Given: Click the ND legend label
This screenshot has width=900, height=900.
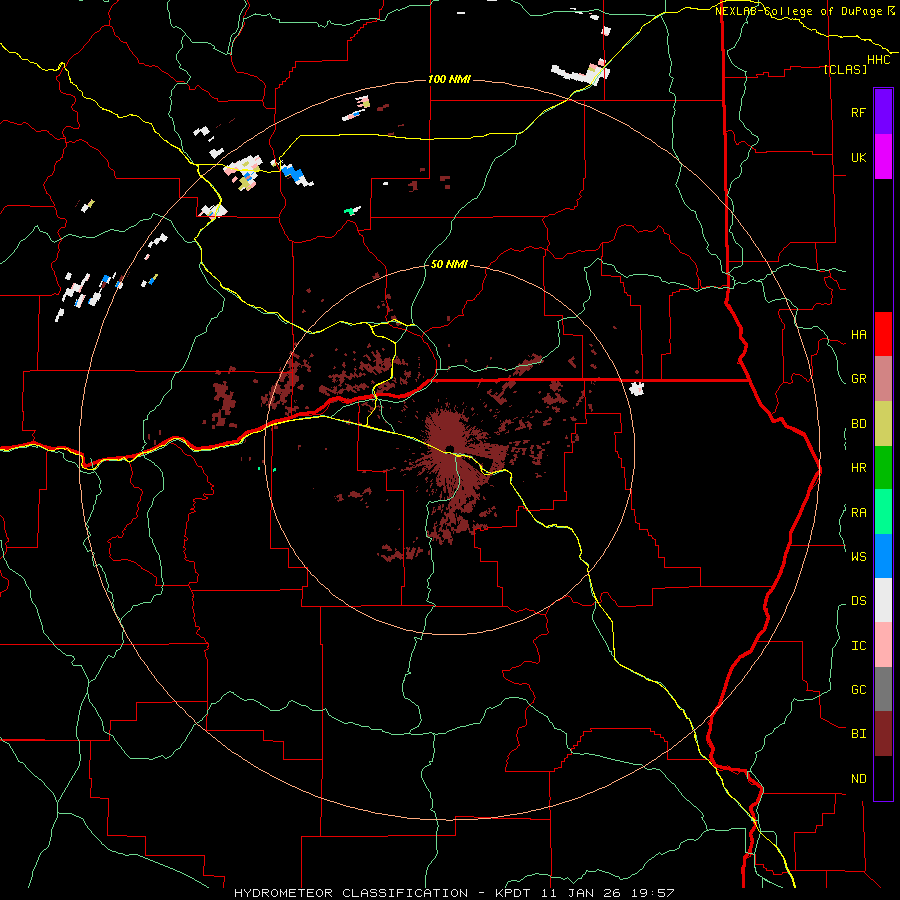Looking at the screenshot, I should coord(858,779).
